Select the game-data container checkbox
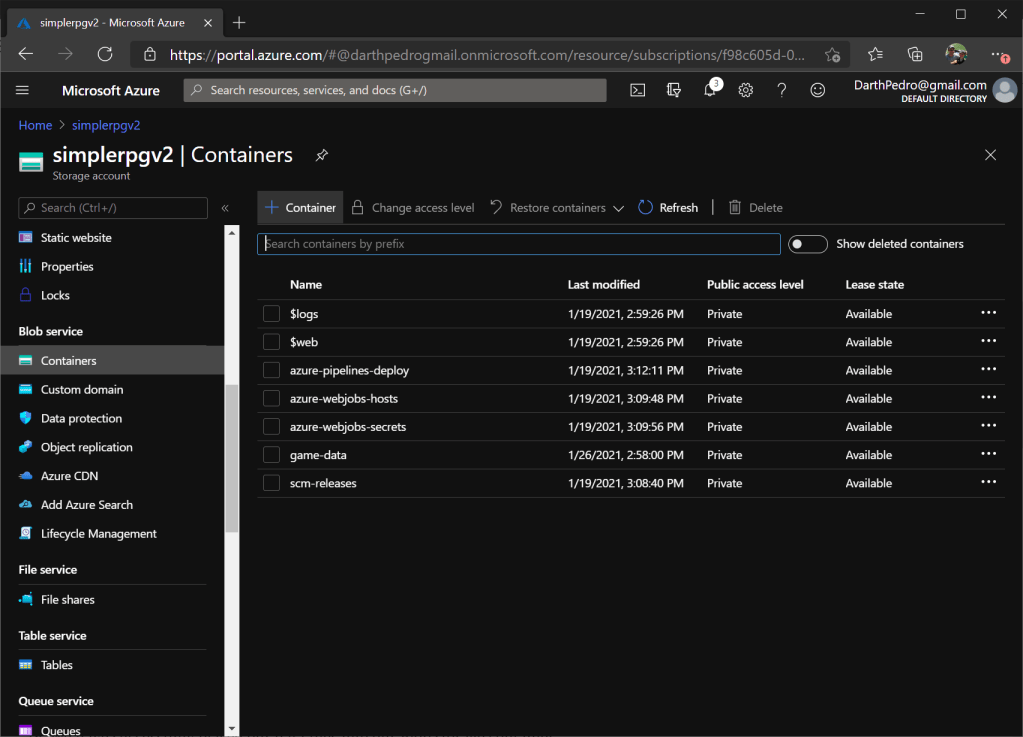1023x737 pixels. pyautogui.click(x=271, y=455)
